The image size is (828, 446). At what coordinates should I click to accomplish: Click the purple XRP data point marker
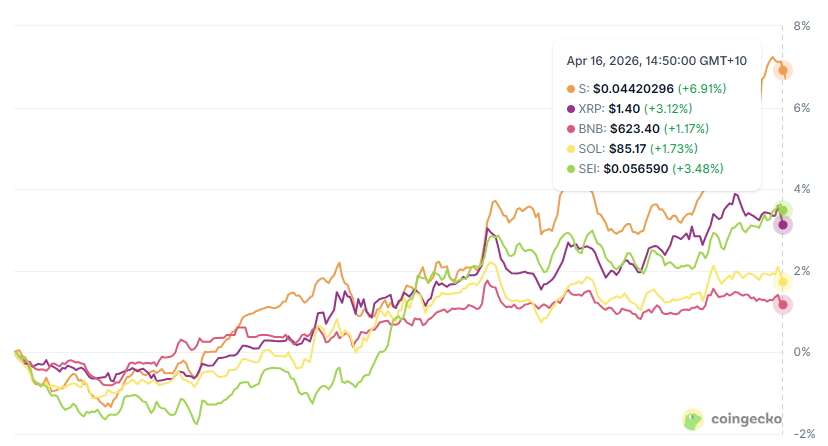tap(783, 225)
